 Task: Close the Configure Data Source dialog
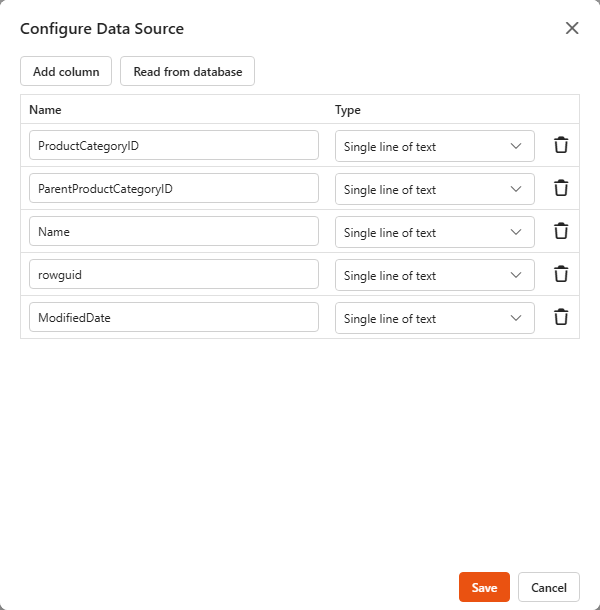pyautogui.click(x=572, y=28)
